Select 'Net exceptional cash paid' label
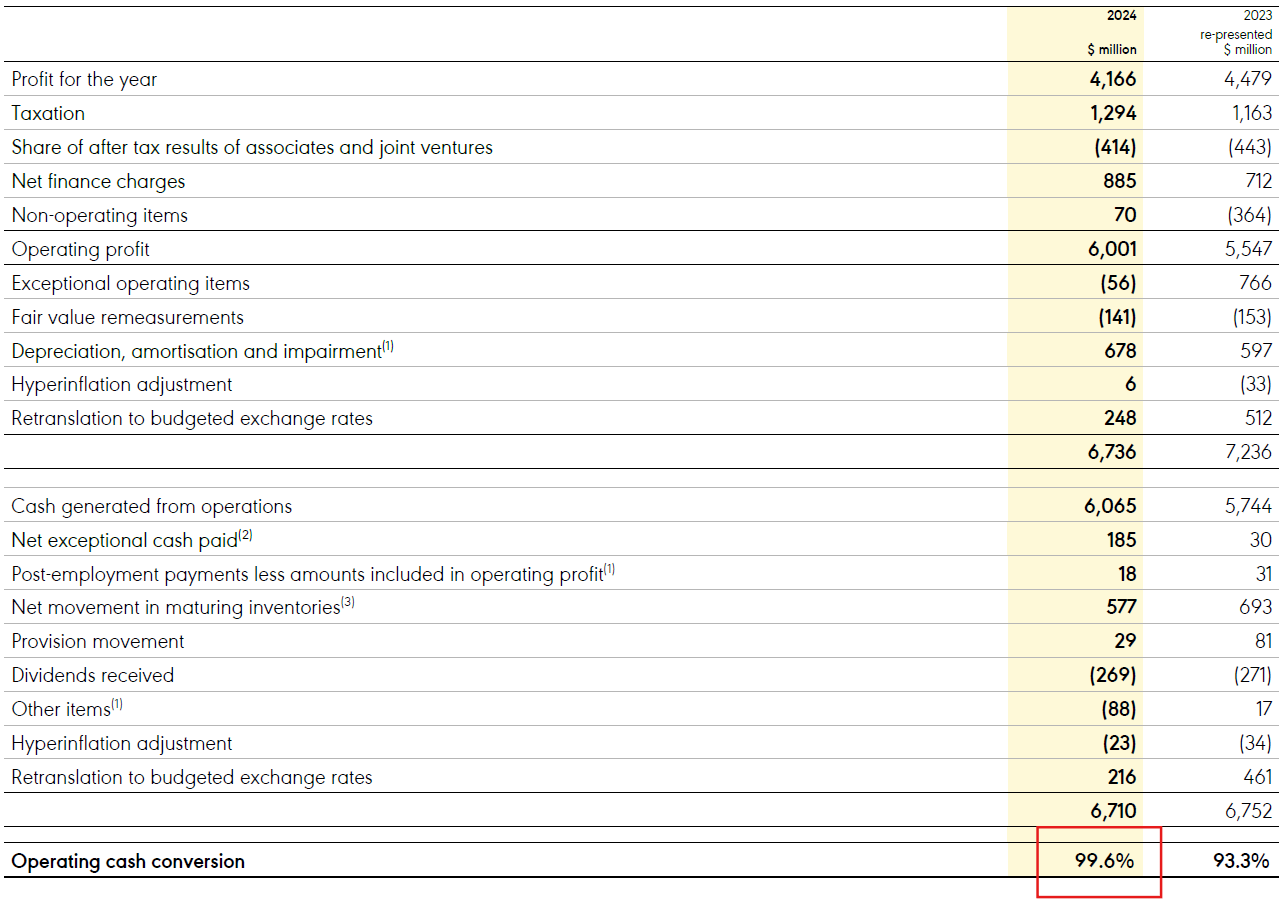Viewport: 1283px width, 899px height. [x=132, y=540]
